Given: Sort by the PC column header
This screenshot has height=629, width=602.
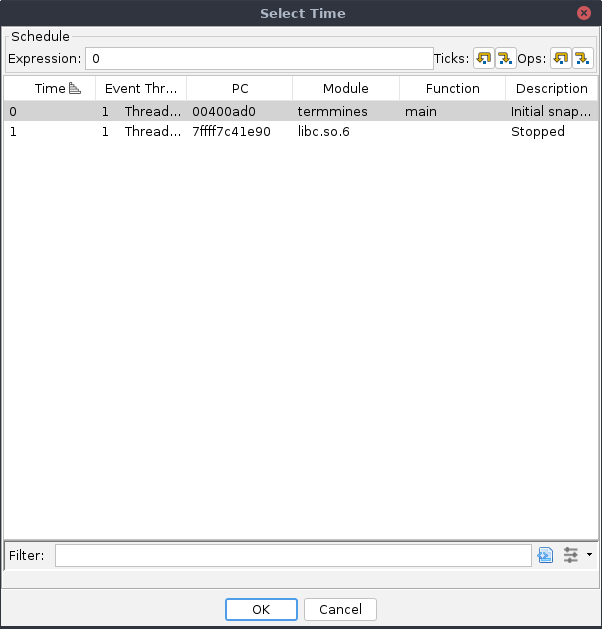Looking at the screenshot, I should [x=239, y=88].
